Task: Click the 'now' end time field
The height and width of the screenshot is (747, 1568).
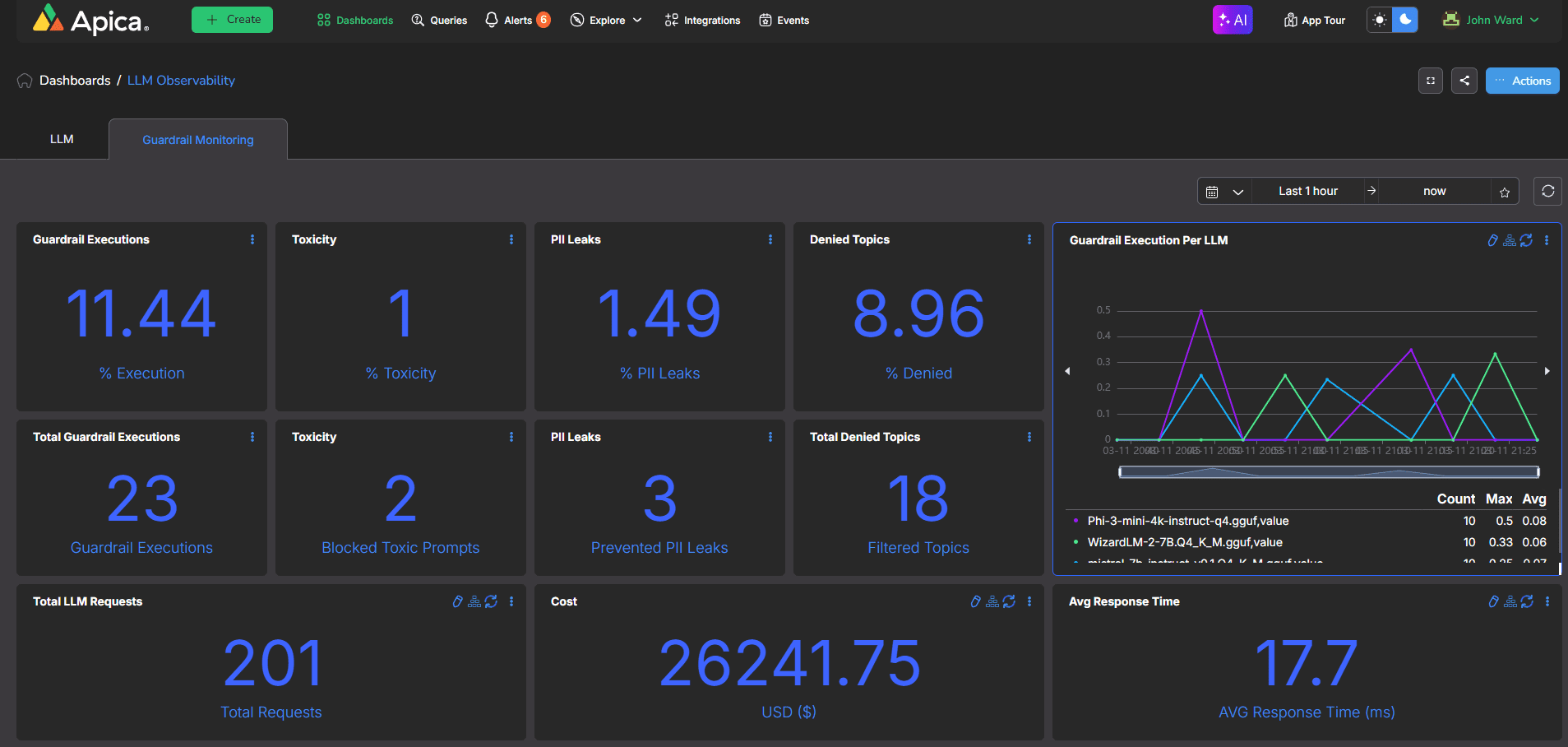Action: point(1435,191)
